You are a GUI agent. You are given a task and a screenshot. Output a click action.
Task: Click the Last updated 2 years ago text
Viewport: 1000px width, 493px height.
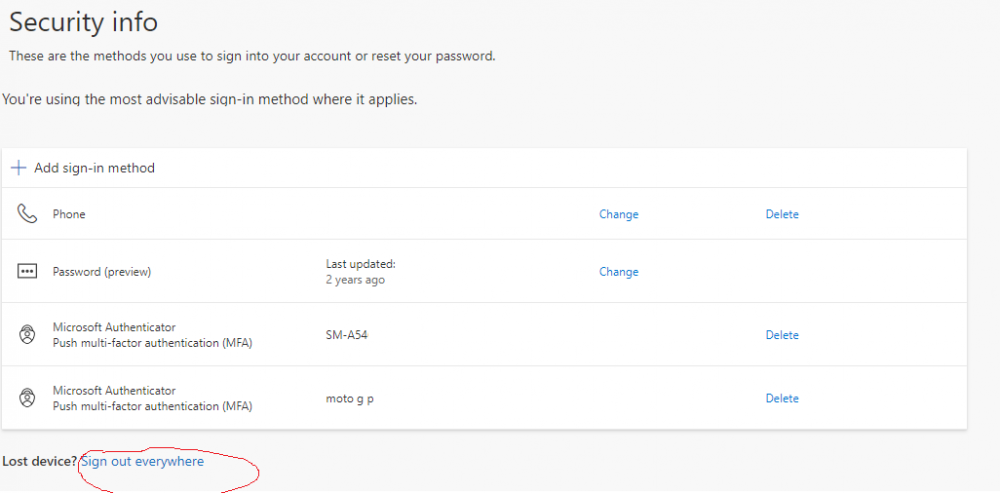coord(361,272)
